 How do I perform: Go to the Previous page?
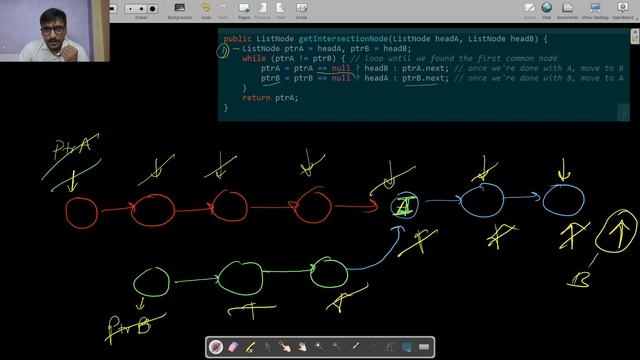click(x=262, y=11)
